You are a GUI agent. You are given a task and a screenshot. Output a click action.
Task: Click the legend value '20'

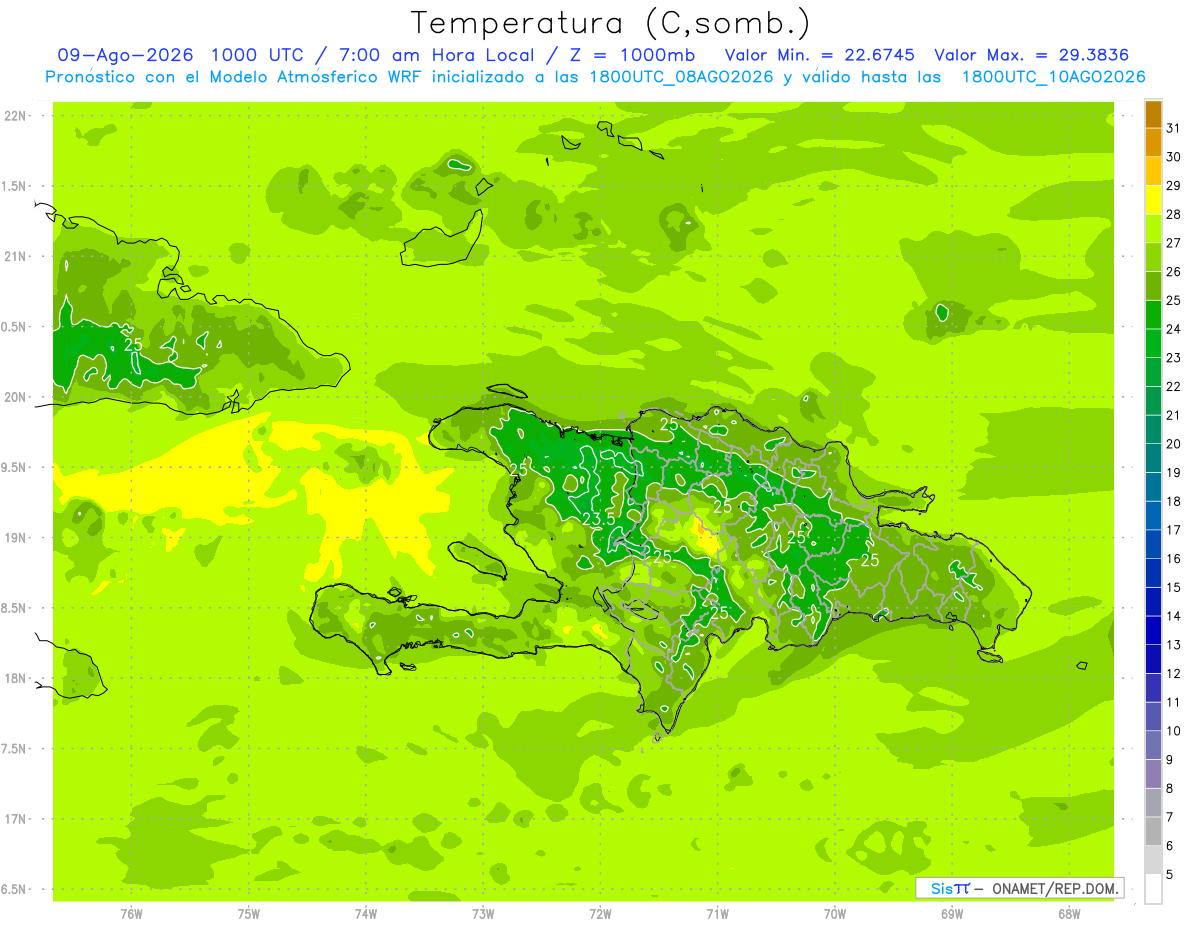click(1173, 444)
